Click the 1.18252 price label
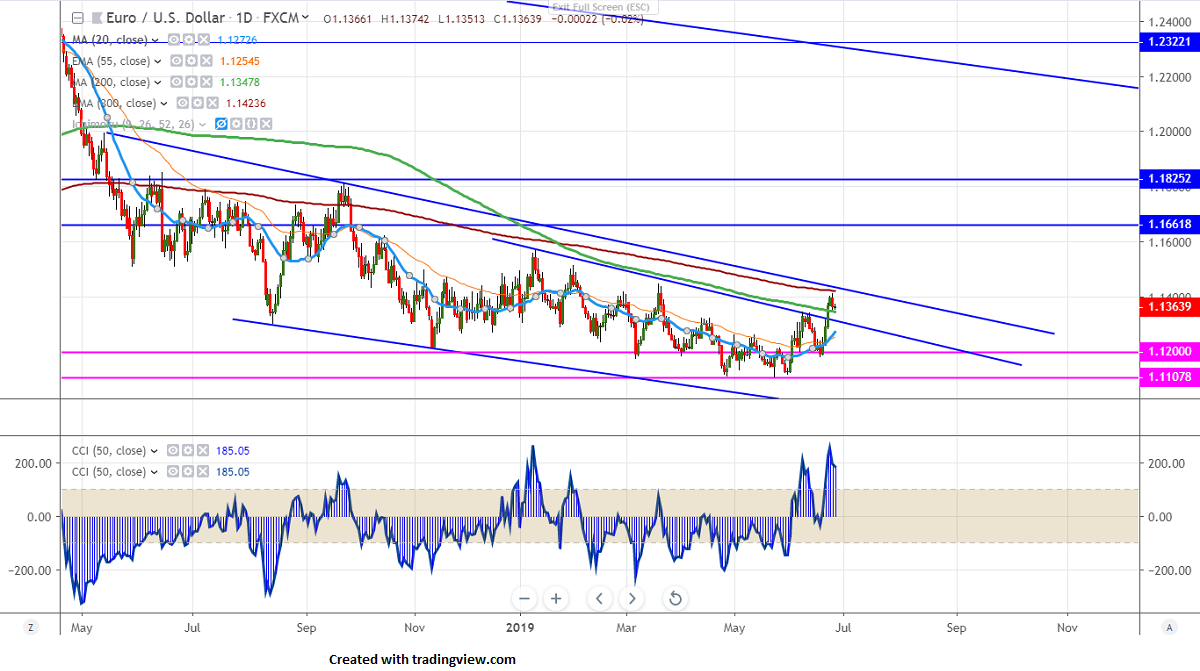This screenshot has height=671, width=1200. click(1168, 179)
